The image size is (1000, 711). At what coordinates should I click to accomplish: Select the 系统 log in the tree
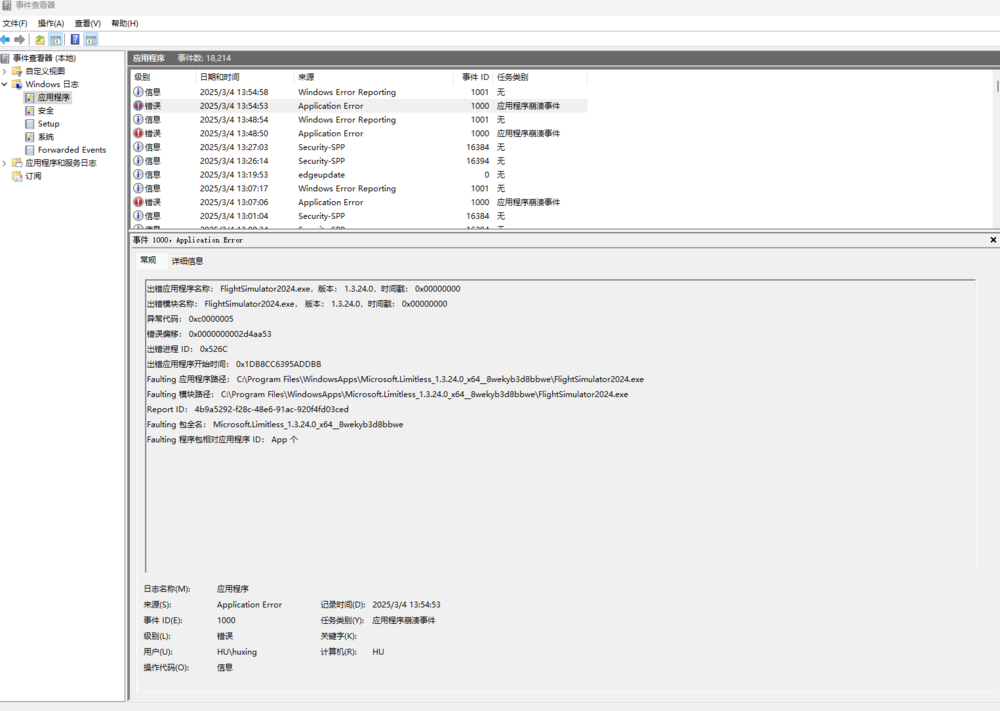click(x=45, y=137)
